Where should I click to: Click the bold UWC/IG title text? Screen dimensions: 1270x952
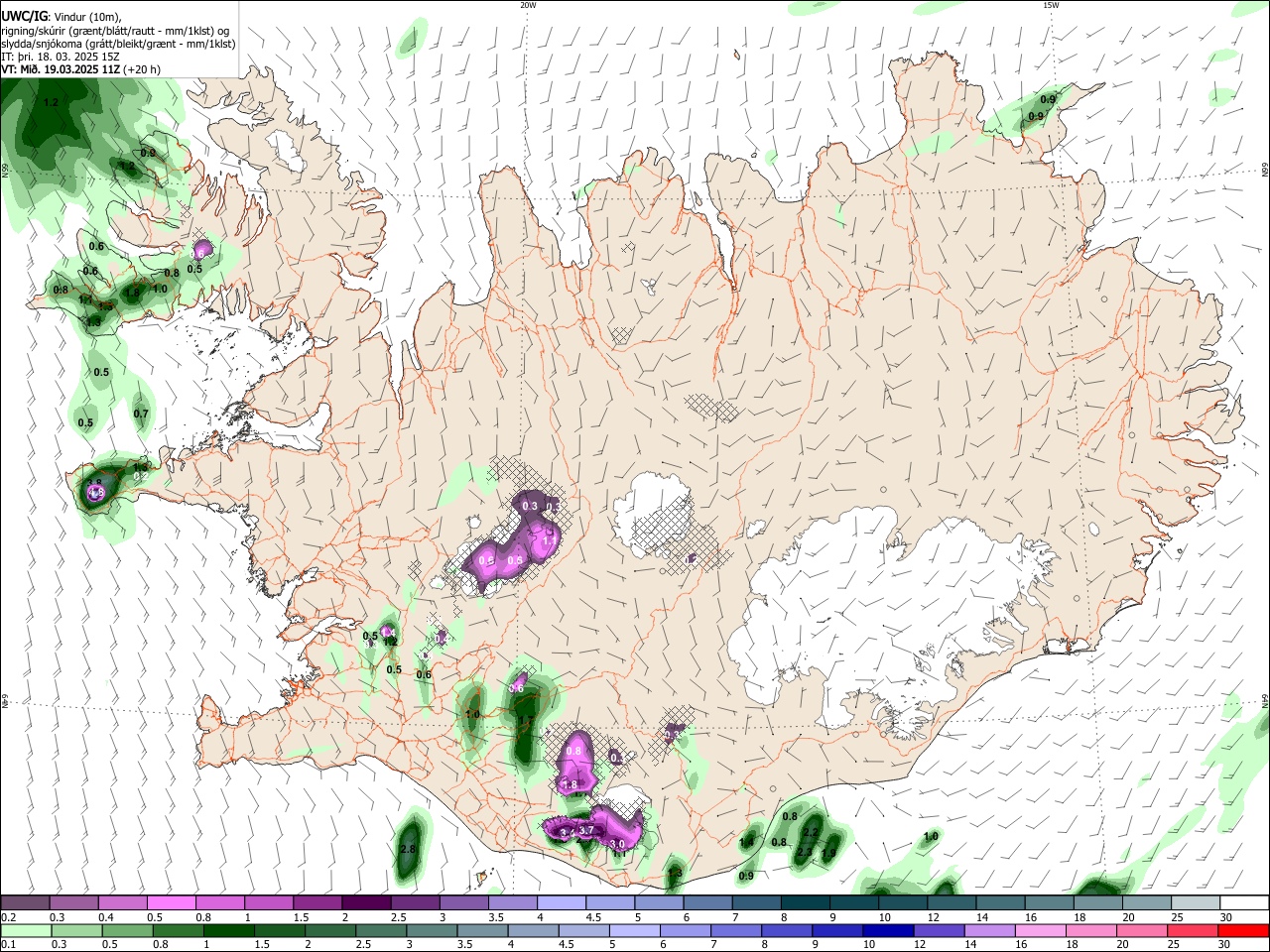(24, 17)
